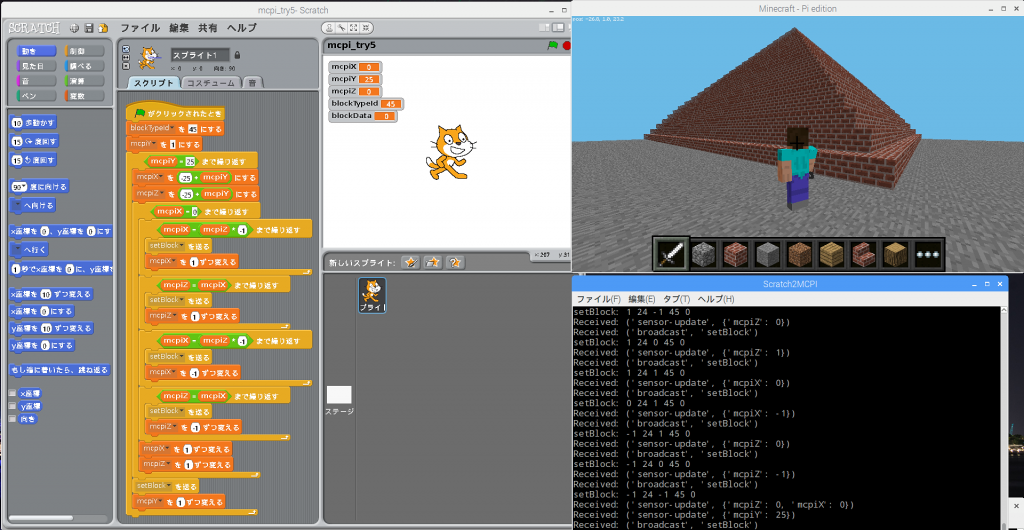The width and height of the screenshot is (1024, 530).
Task: Select the scissors delete tool
Action: point(342,27)
